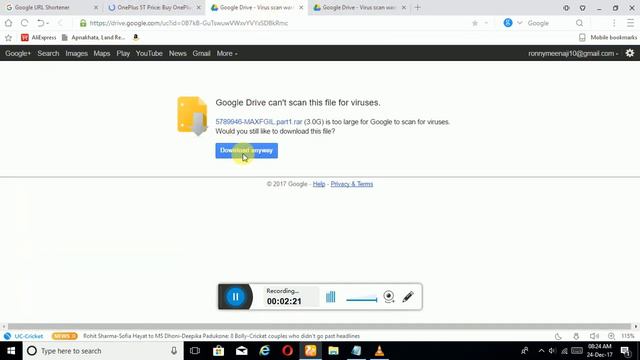Click the Download anyway button
640x360 pixels.
click(x=247, y=151)
